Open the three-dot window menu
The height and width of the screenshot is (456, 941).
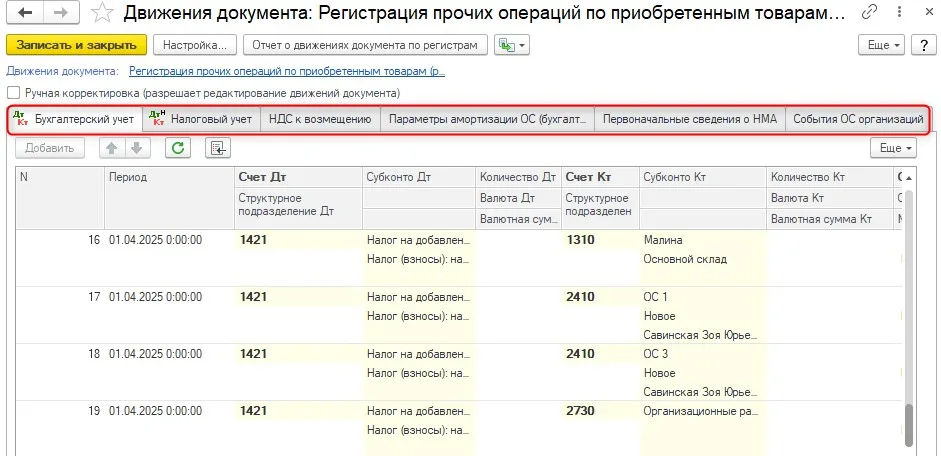click(x=898, y=12)
